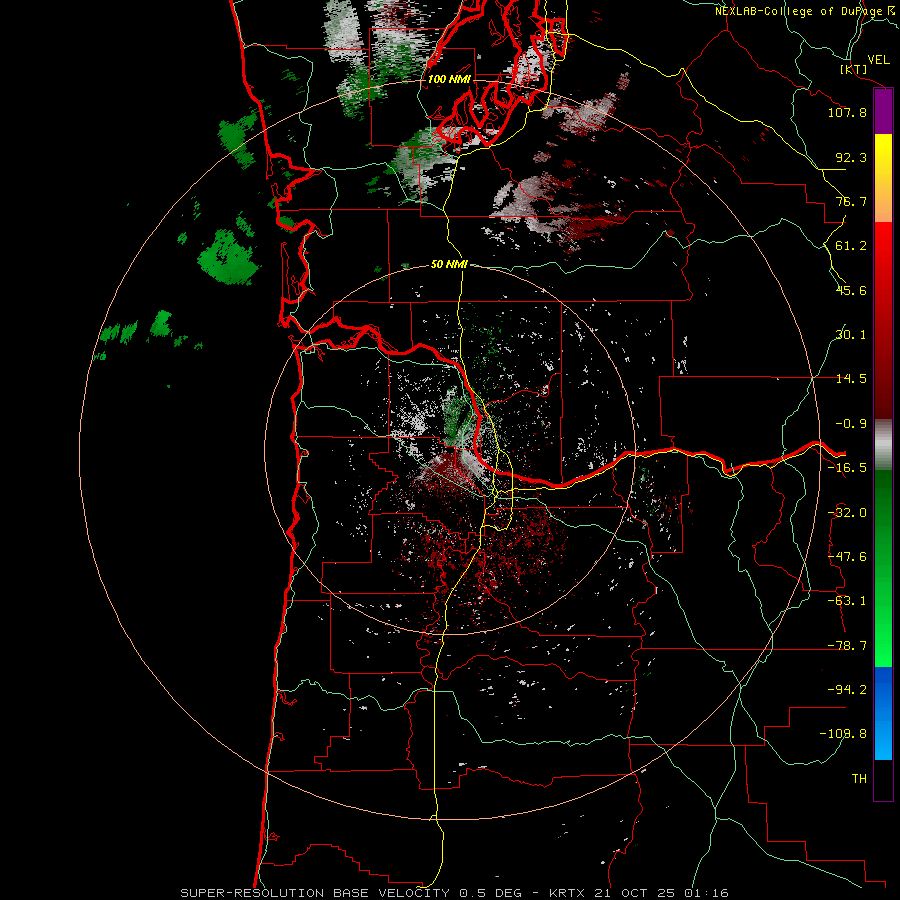Click the -0.9 legend value
900x900 pixels.
coord(851,424)
